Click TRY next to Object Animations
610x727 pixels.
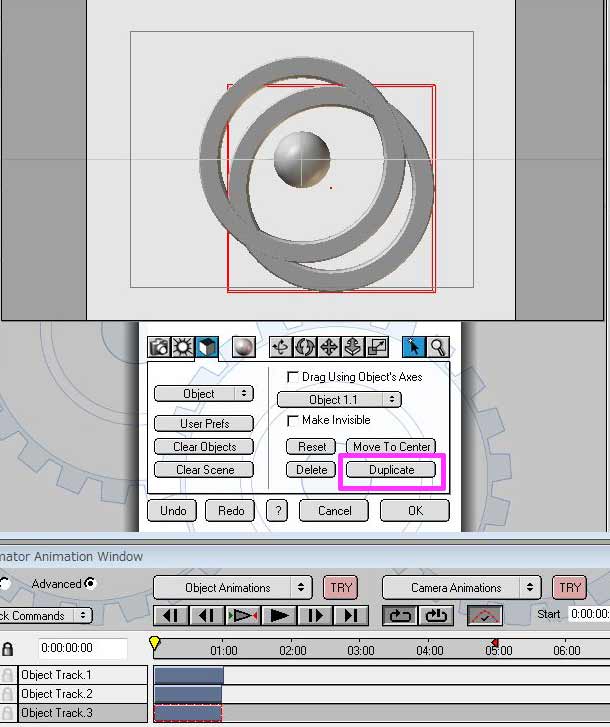point(341,587)
